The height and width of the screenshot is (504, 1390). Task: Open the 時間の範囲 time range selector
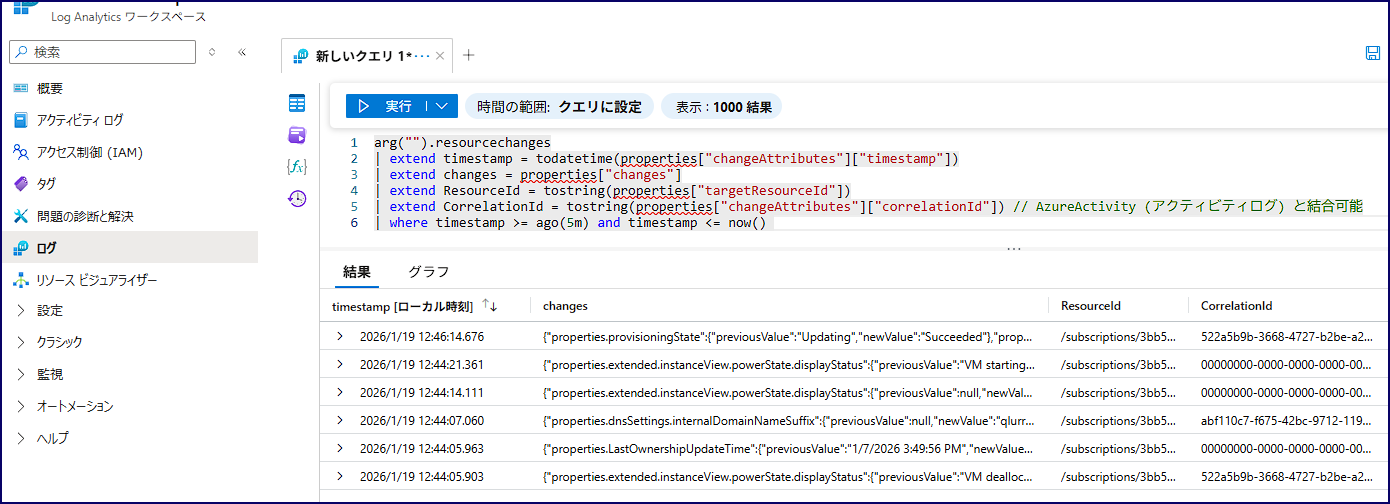[559, 106]
